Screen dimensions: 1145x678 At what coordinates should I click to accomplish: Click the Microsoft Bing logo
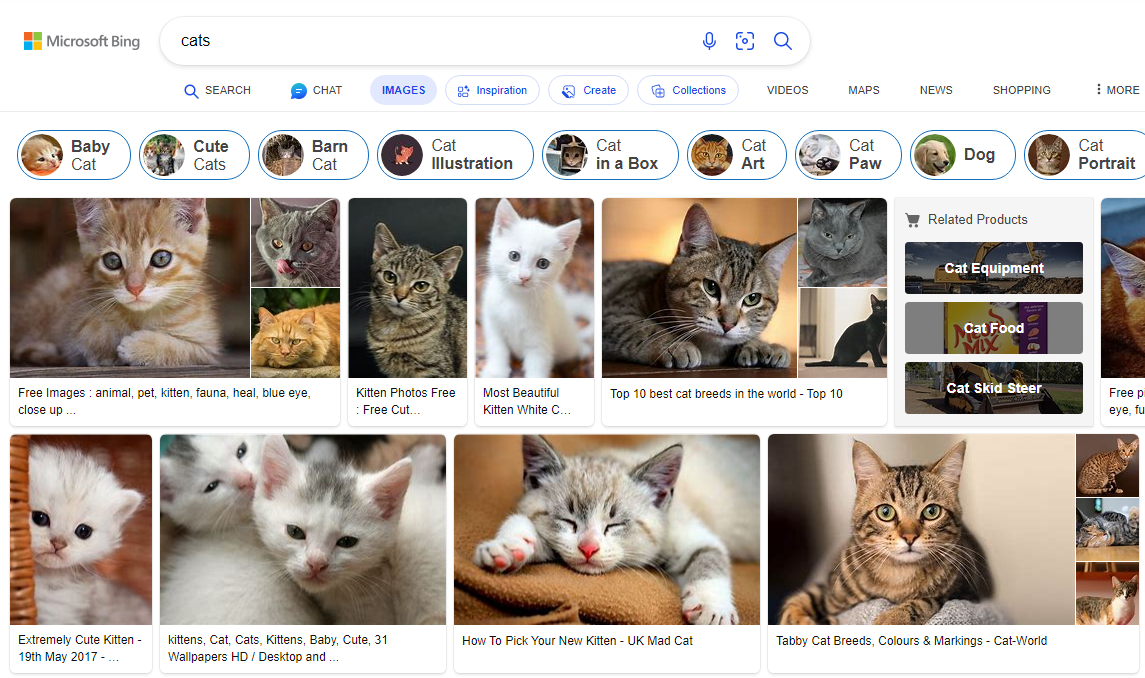point(81,41)
